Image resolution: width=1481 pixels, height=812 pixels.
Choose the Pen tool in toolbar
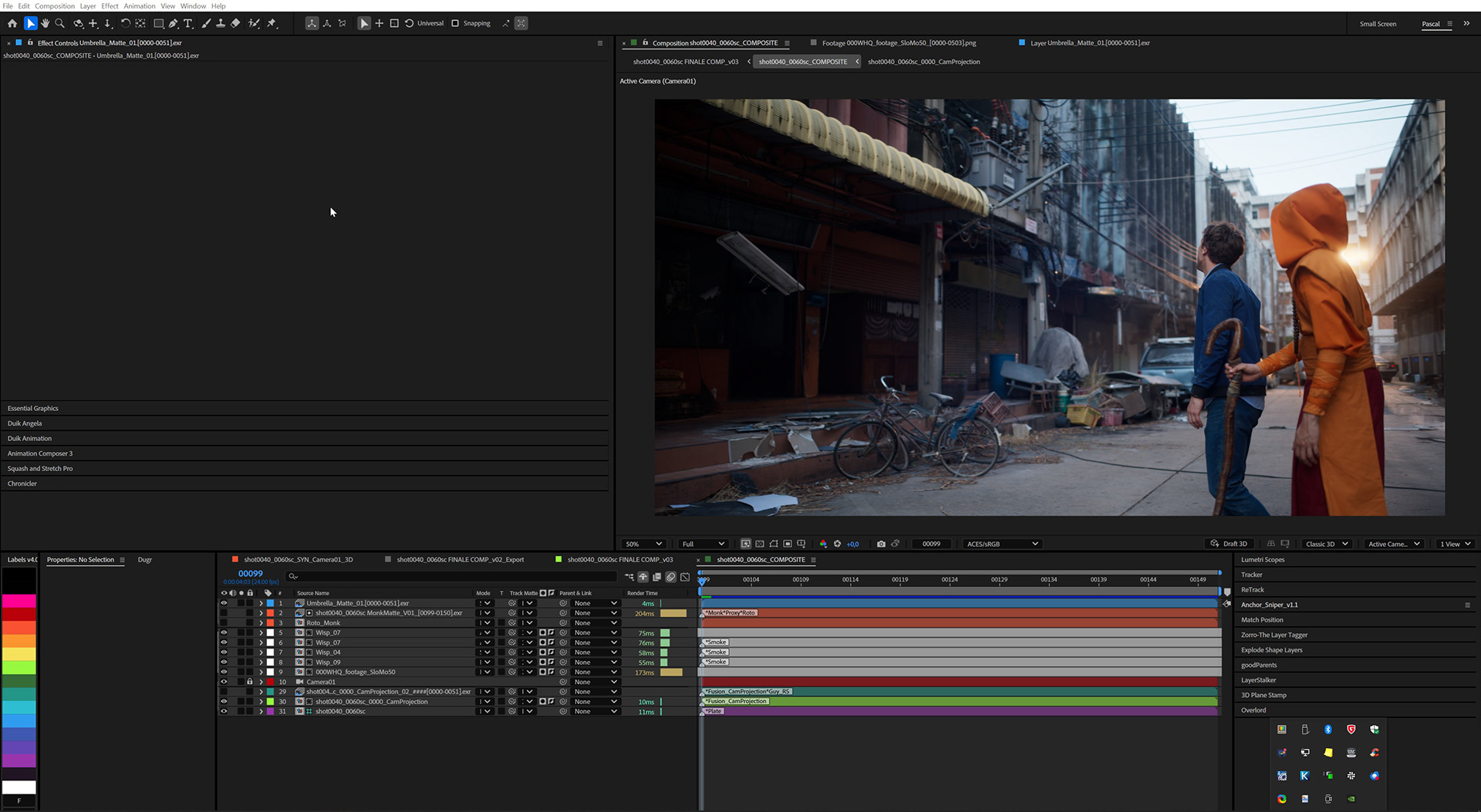click(173, 23)
